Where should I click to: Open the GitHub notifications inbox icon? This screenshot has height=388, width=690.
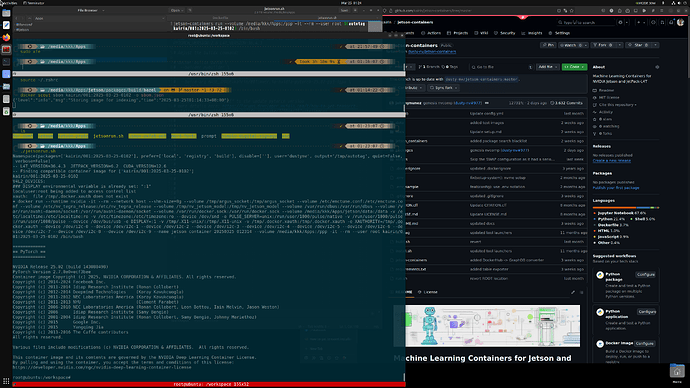tap(671, 22)
